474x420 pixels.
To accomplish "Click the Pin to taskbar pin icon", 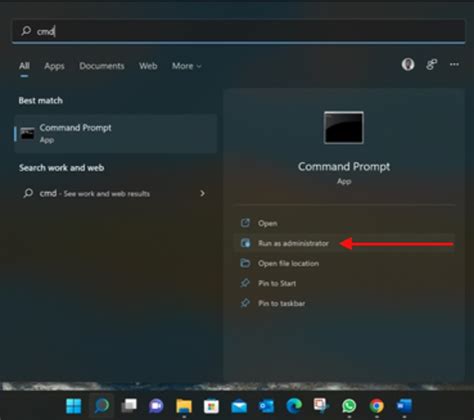I will (245, 303).
